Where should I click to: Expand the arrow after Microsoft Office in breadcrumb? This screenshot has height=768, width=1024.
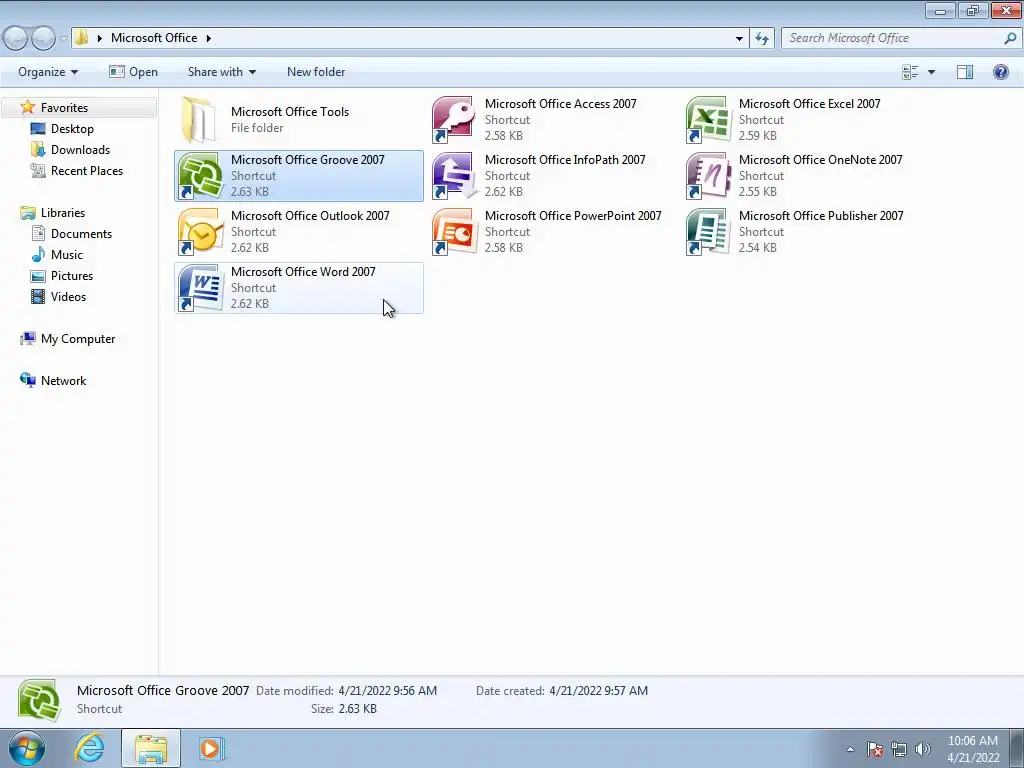point(208,38)
